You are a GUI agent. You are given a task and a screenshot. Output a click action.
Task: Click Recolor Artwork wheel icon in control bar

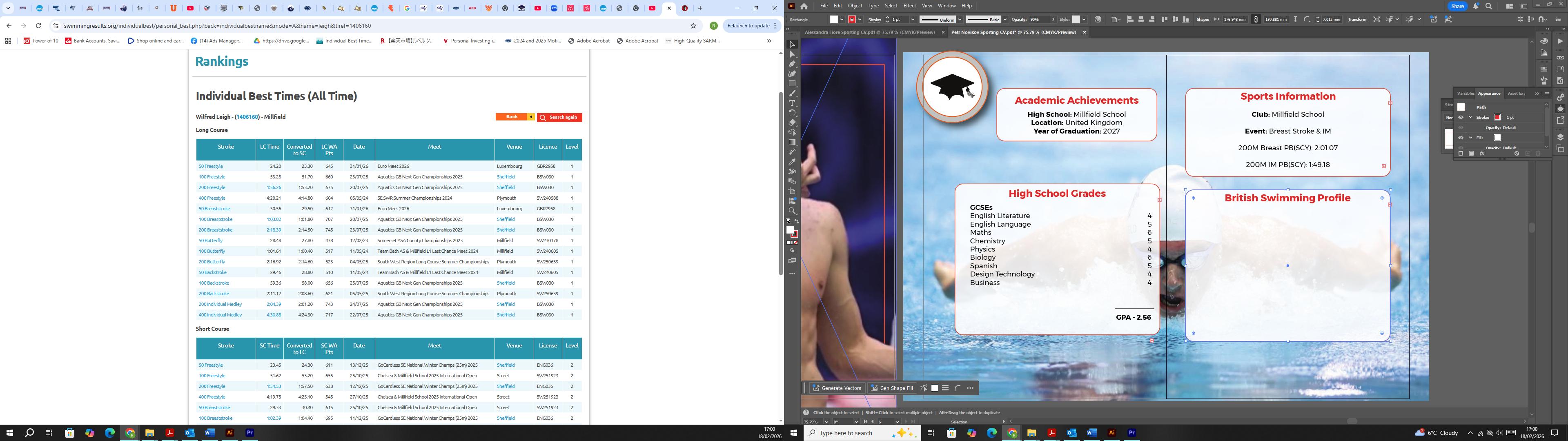point(1098,20)
